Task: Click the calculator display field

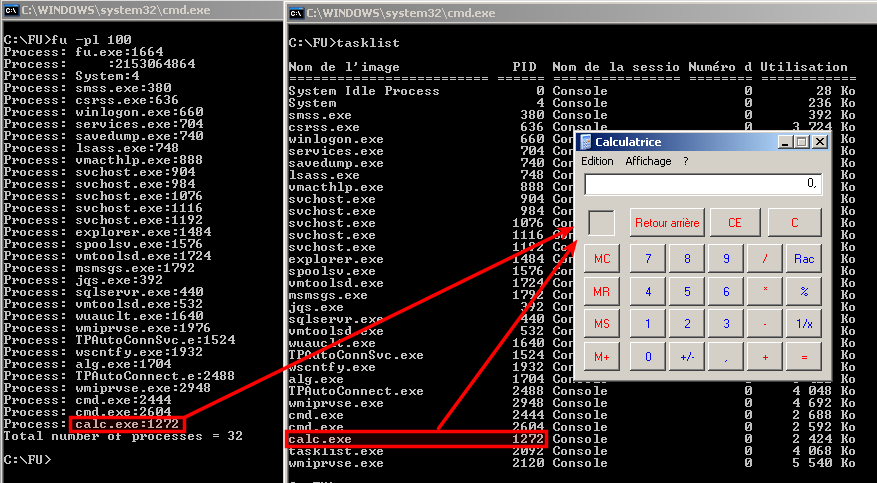Action: 702,184
